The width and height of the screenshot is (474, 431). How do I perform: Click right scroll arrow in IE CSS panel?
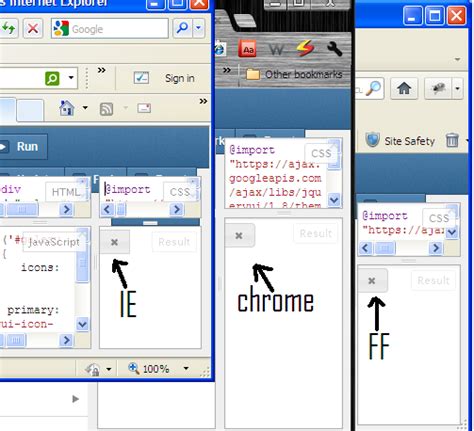176,210
